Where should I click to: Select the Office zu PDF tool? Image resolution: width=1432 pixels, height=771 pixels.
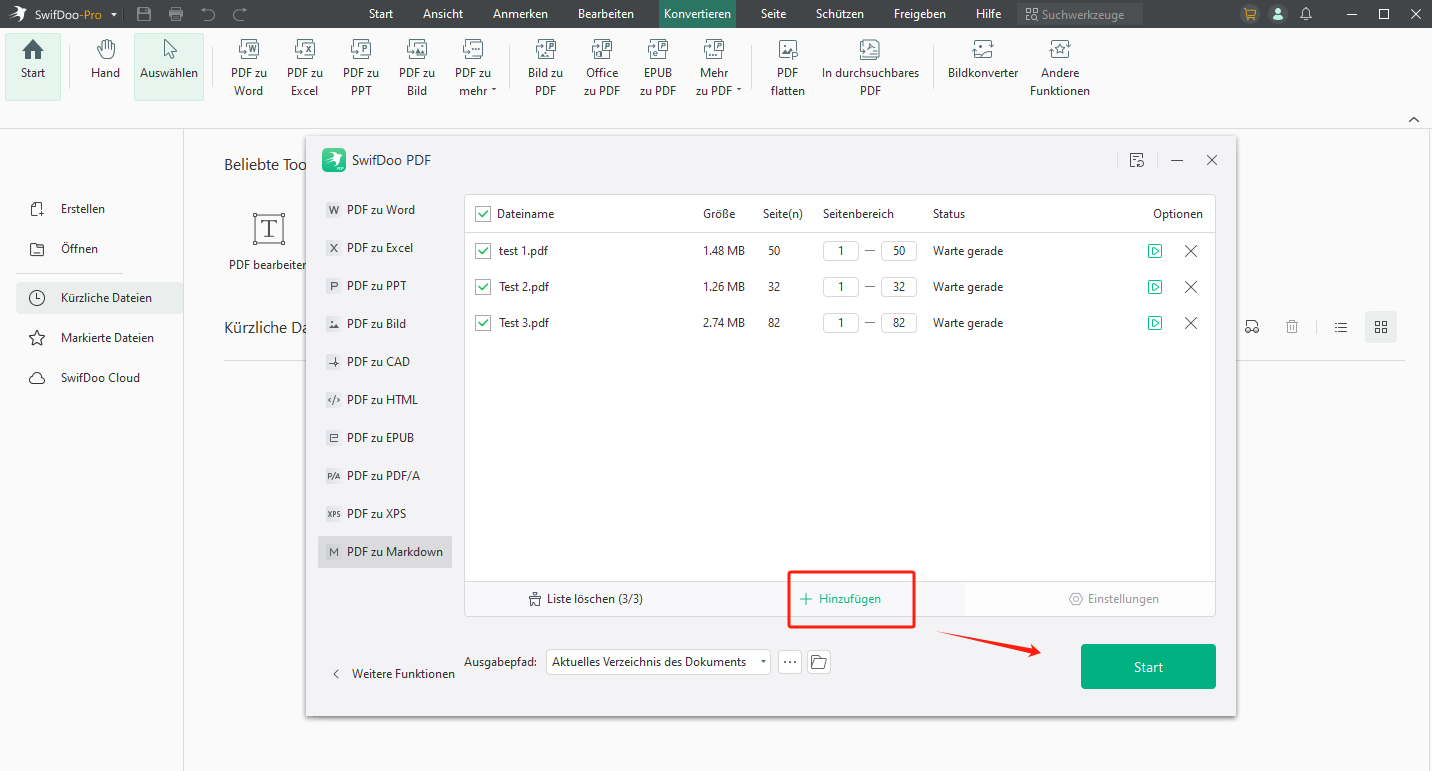(x=602, y=68)
